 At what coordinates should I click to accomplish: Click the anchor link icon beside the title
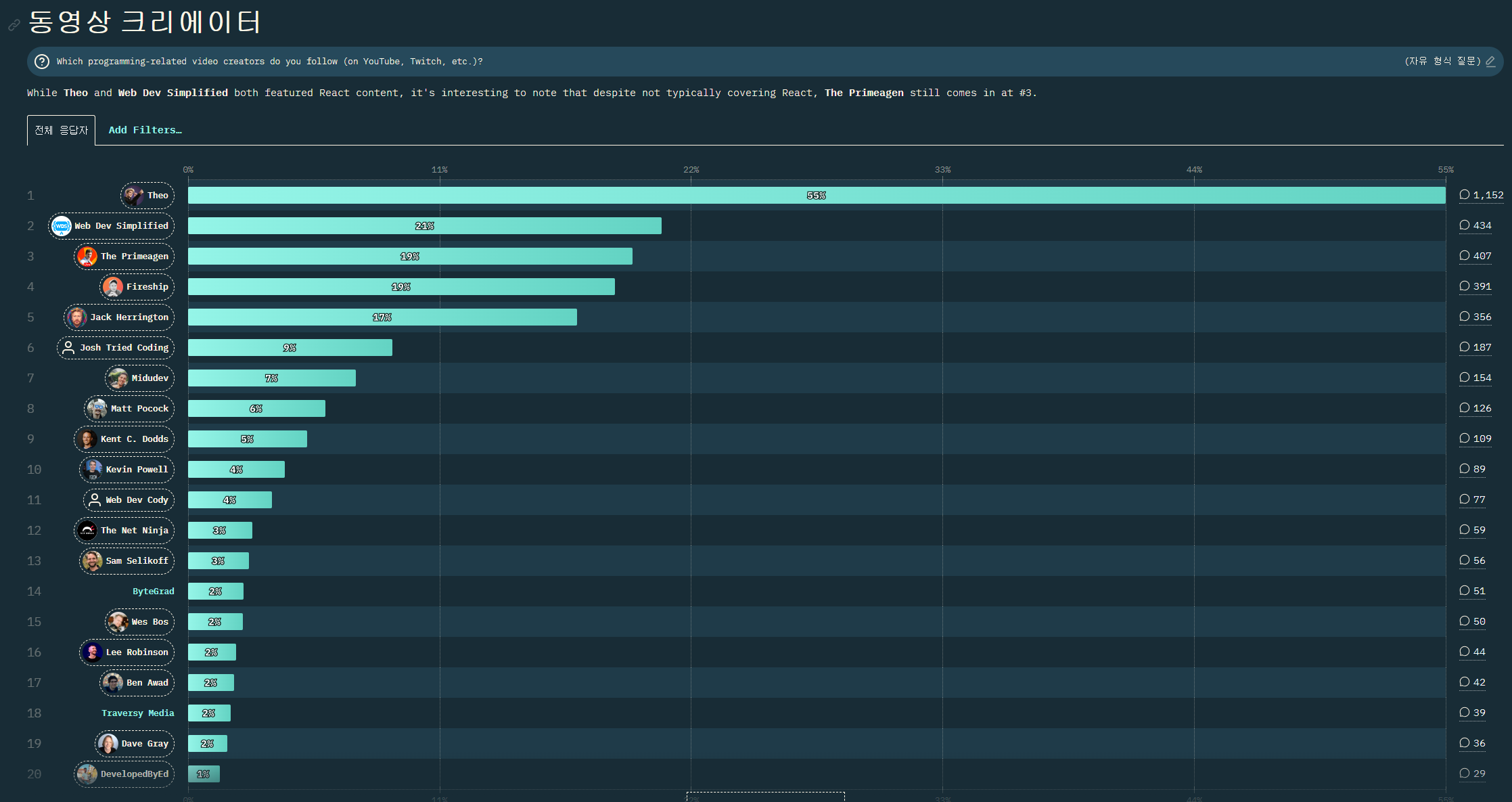(14, 25)
